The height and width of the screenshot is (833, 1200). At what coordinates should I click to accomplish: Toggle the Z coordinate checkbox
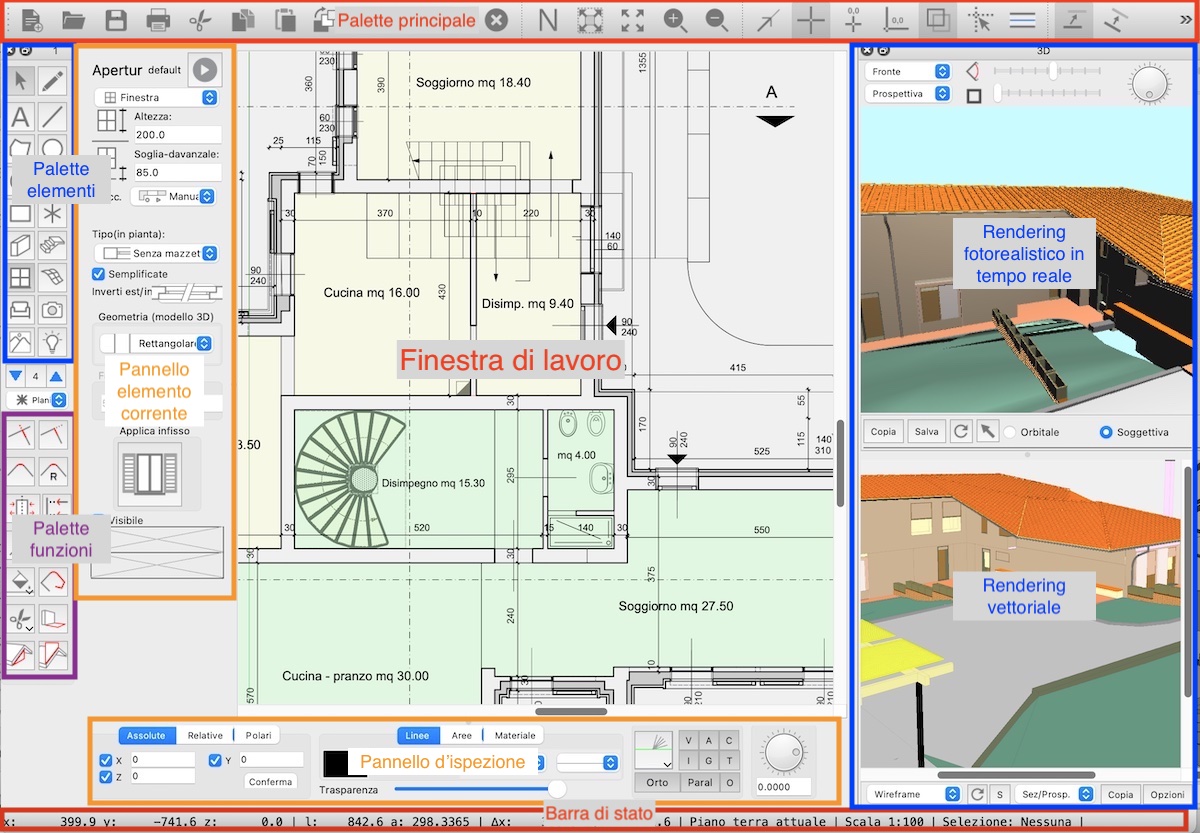pos(105,776)
